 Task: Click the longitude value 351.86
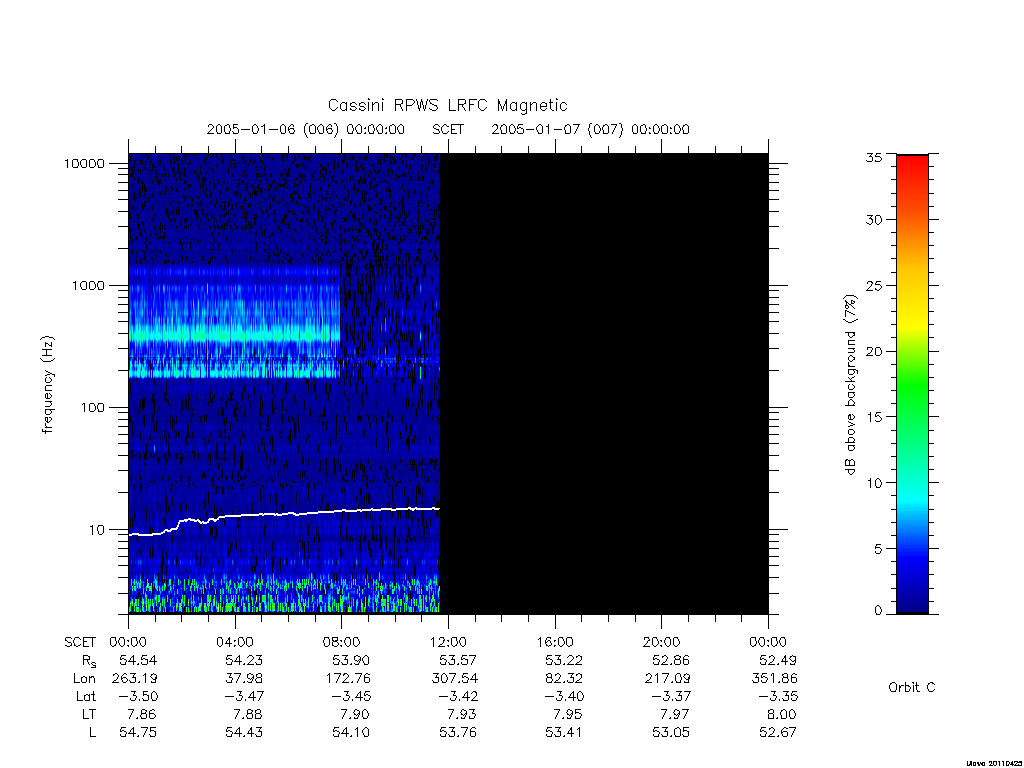click(775, 679)
